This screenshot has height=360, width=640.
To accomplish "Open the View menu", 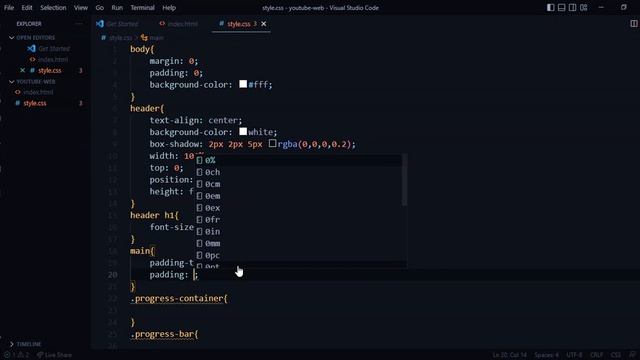I will coord(81,7).
